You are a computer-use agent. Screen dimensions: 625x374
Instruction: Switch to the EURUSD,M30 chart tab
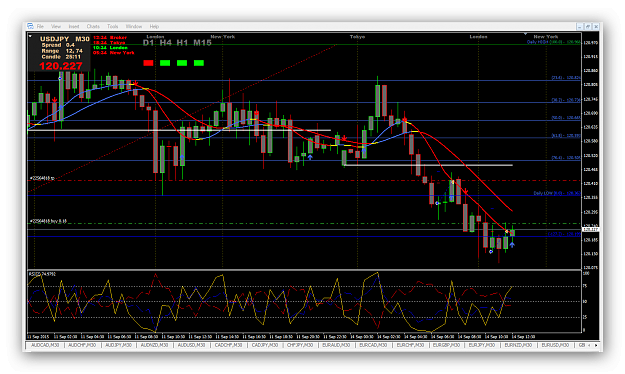pyautogui.click(x=555, y=345)
